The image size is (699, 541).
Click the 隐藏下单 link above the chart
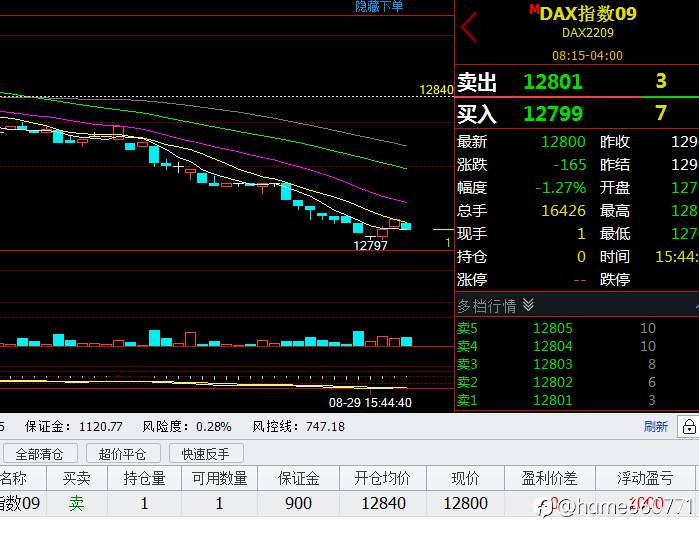pyautogui.click(x=379, y=6)
